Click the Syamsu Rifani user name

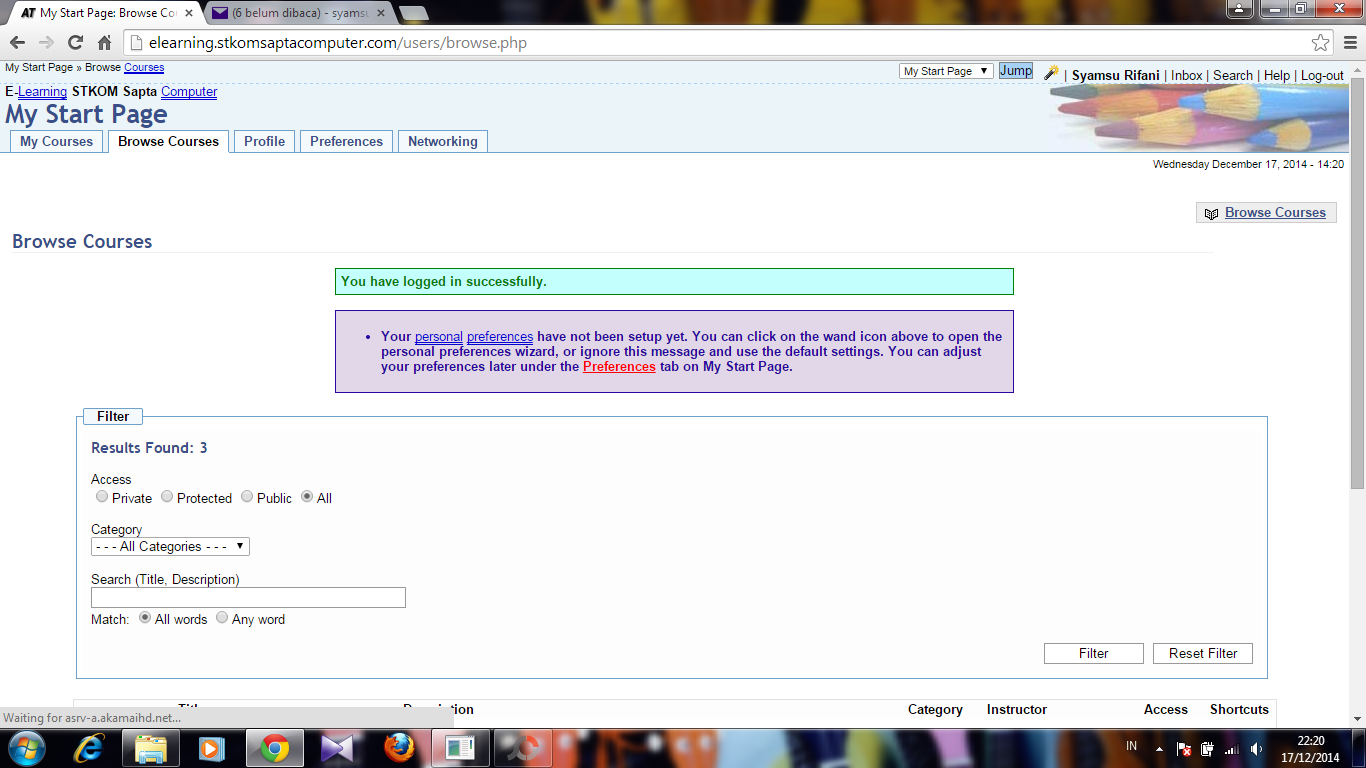click(x=1116, y=75)
